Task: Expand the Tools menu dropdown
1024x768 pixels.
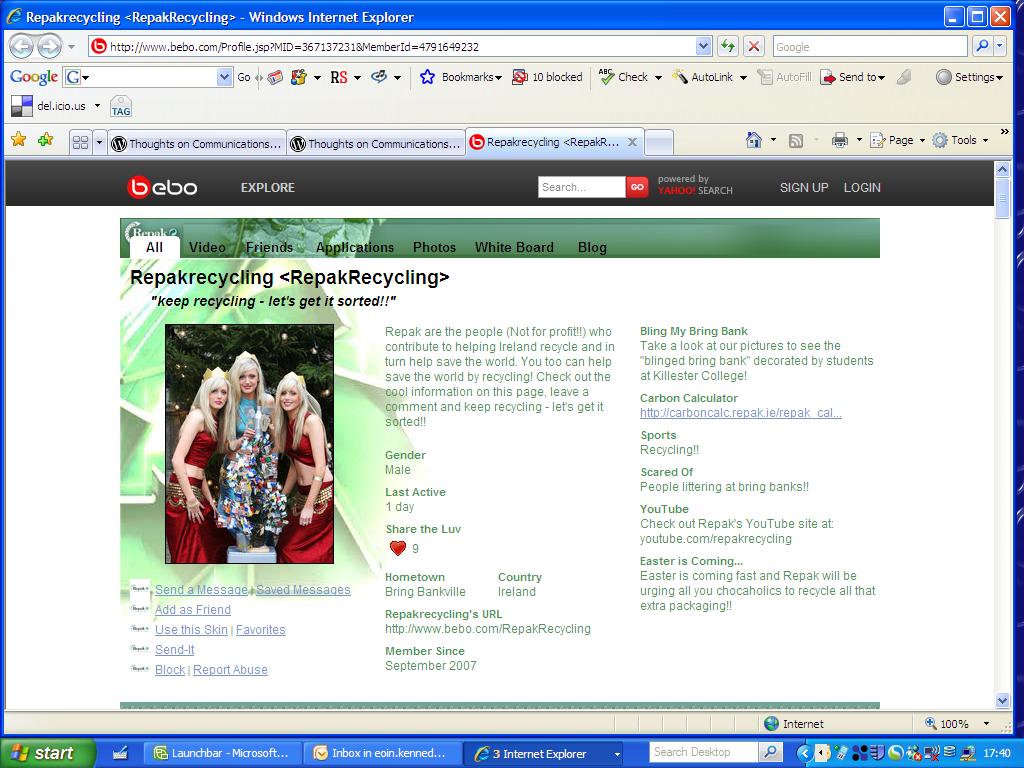Action: 985,140
